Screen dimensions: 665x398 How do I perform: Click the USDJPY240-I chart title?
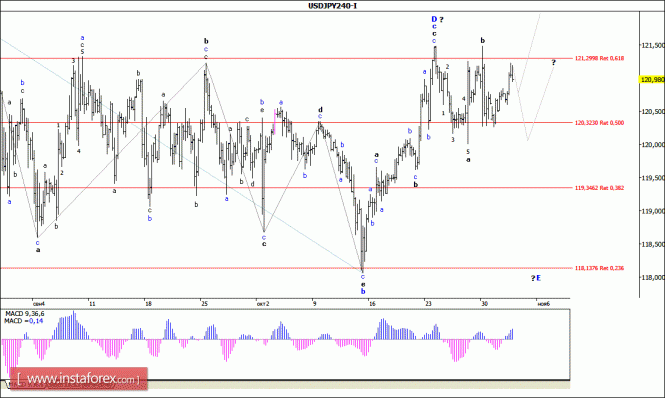click(332, 6)
